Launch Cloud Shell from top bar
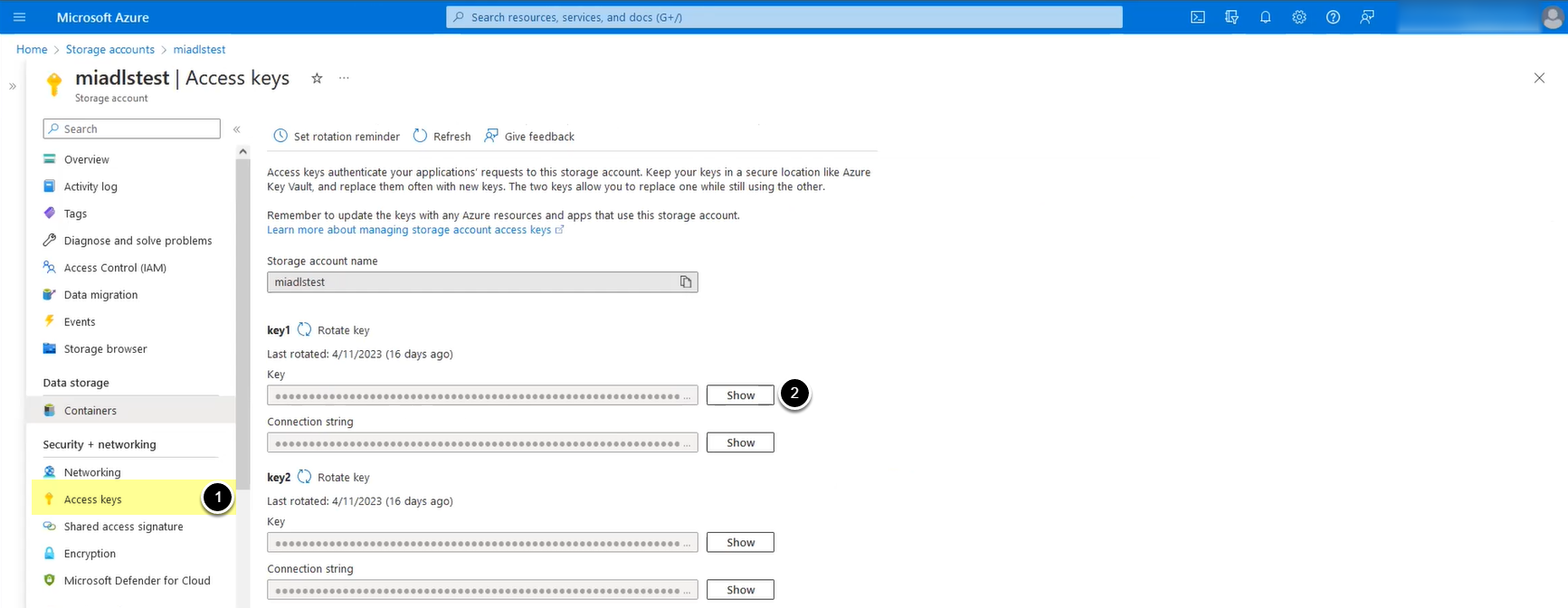The image size is (1568, 608). [1198, 17]
